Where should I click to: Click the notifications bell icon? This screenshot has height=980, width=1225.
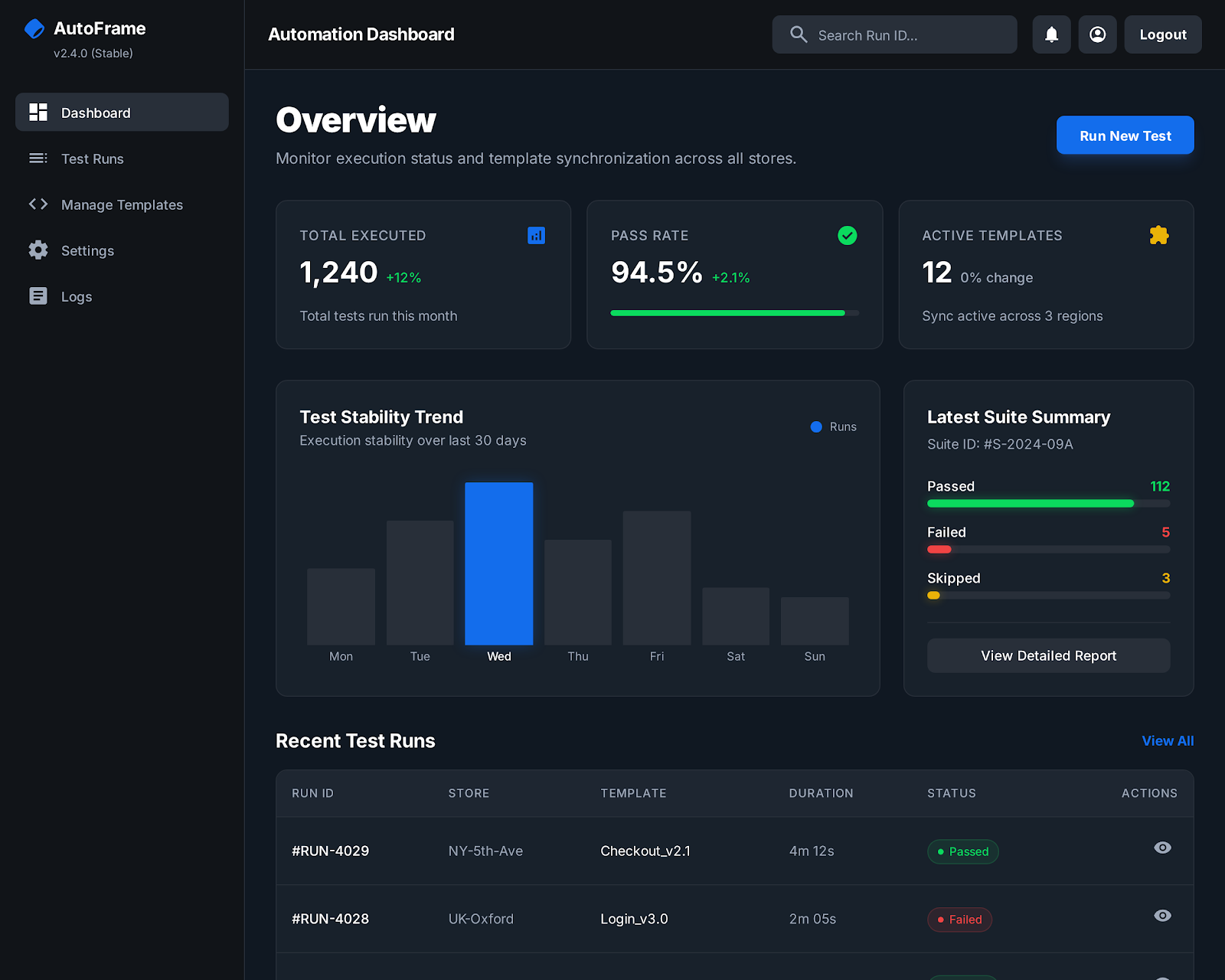tap(1051, 34)
